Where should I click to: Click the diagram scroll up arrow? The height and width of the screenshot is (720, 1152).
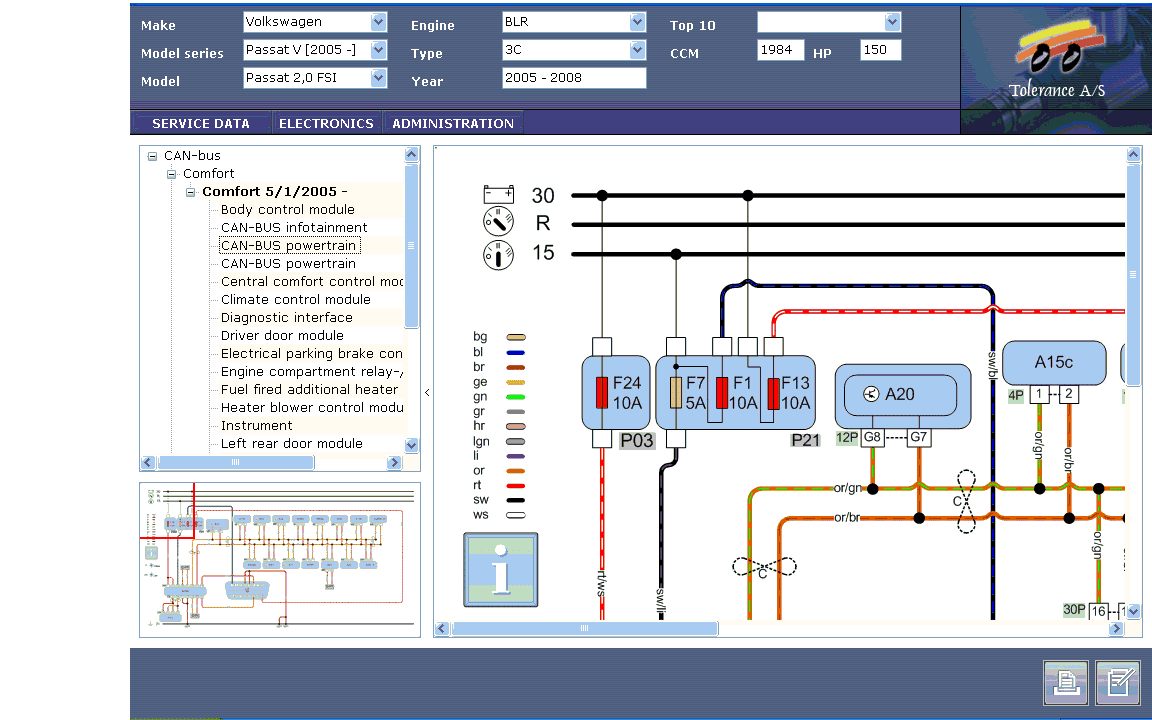1133,154
